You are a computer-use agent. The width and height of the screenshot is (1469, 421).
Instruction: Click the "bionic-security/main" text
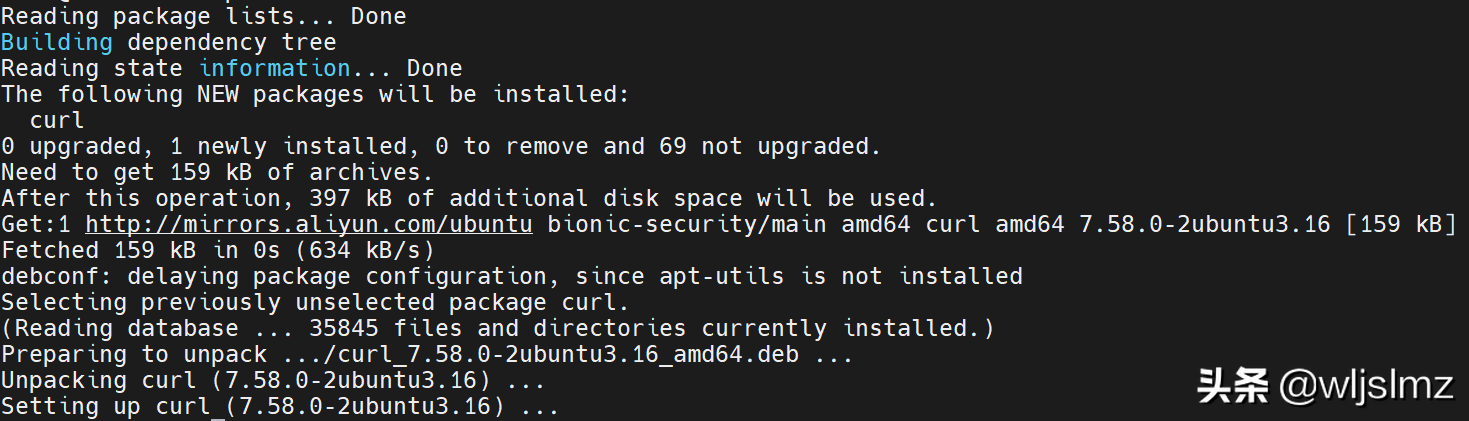(686, 224)
